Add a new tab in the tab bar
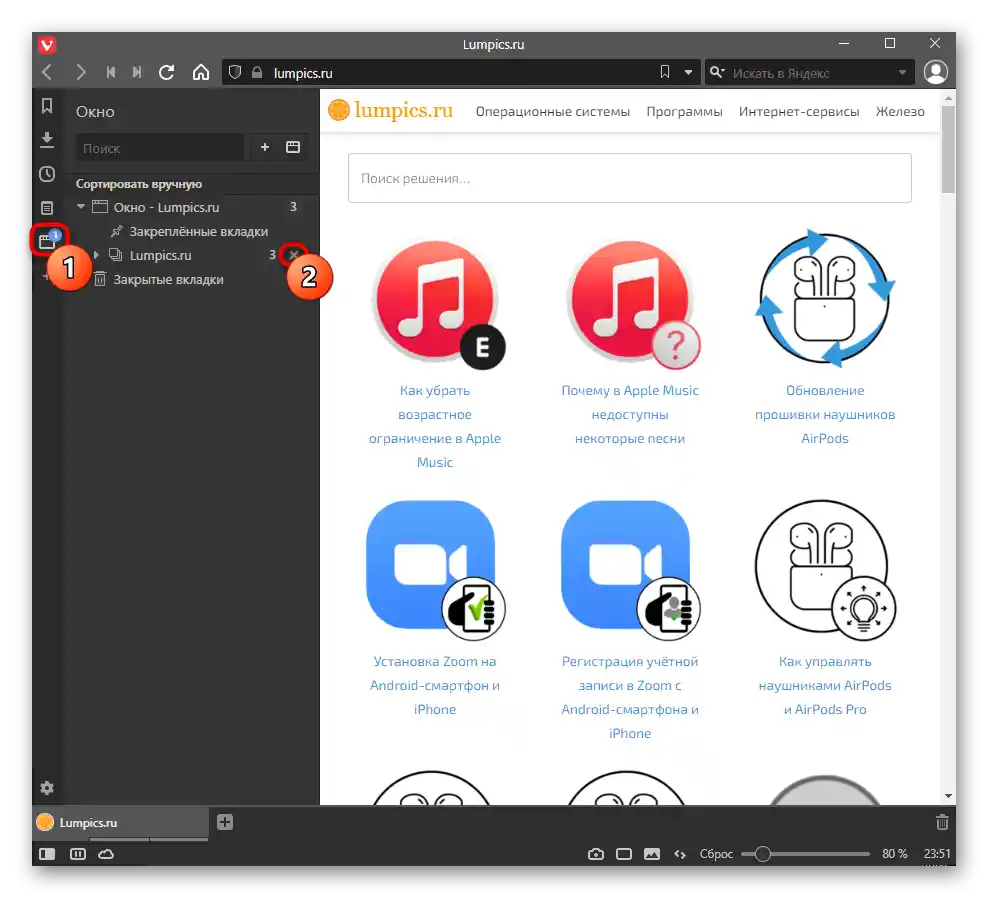This screenshot has height=898, width=988. tap(225, 822)
